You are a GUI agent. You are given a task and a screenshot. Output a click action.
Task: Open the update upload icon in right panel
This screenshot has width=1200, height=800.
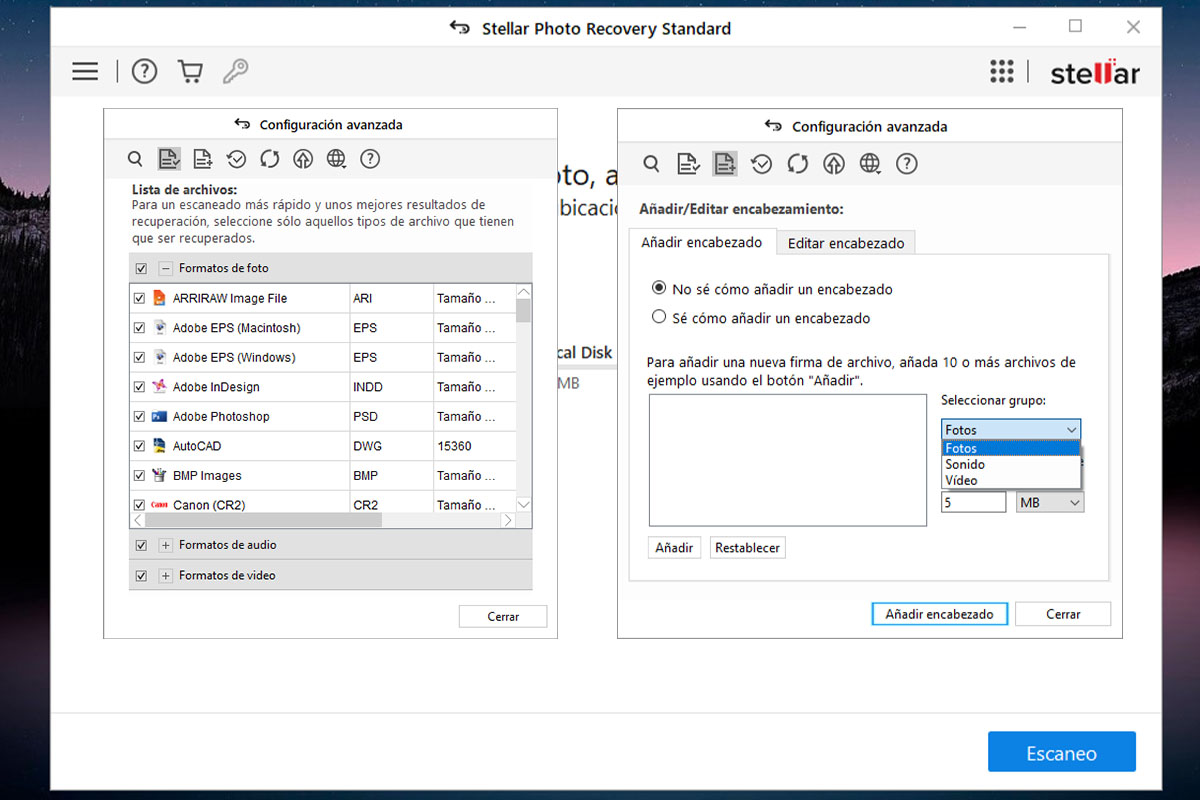833,163
